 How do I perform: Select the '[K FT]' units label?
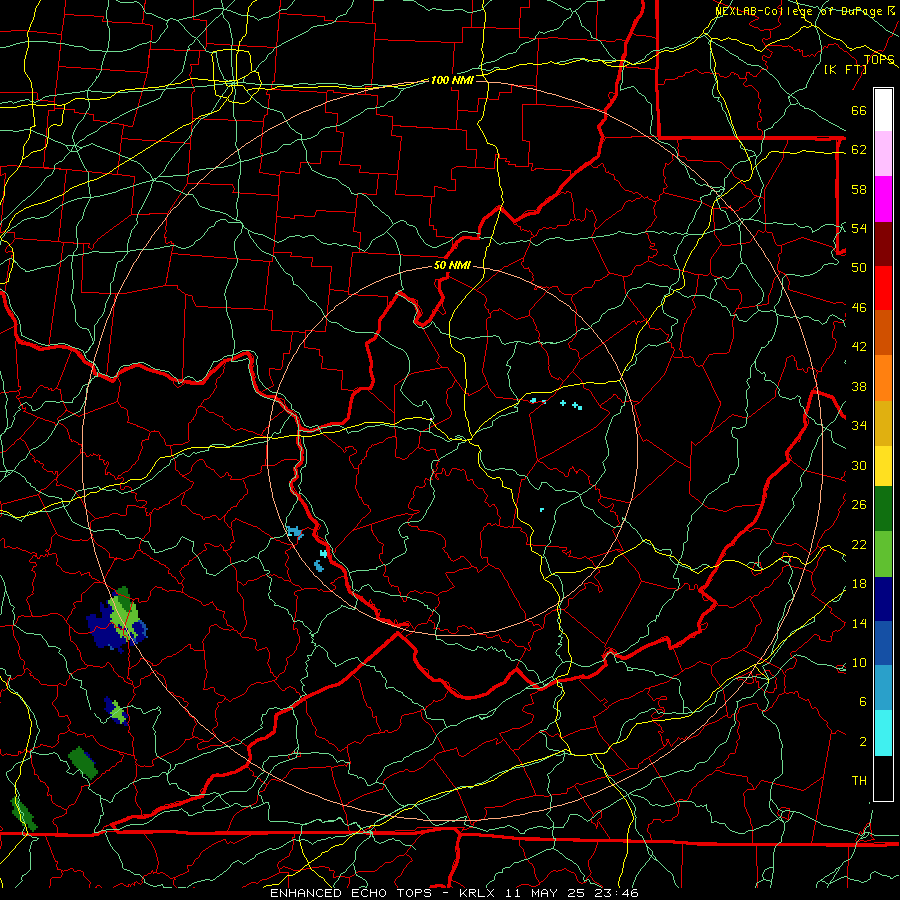[845, 70]
